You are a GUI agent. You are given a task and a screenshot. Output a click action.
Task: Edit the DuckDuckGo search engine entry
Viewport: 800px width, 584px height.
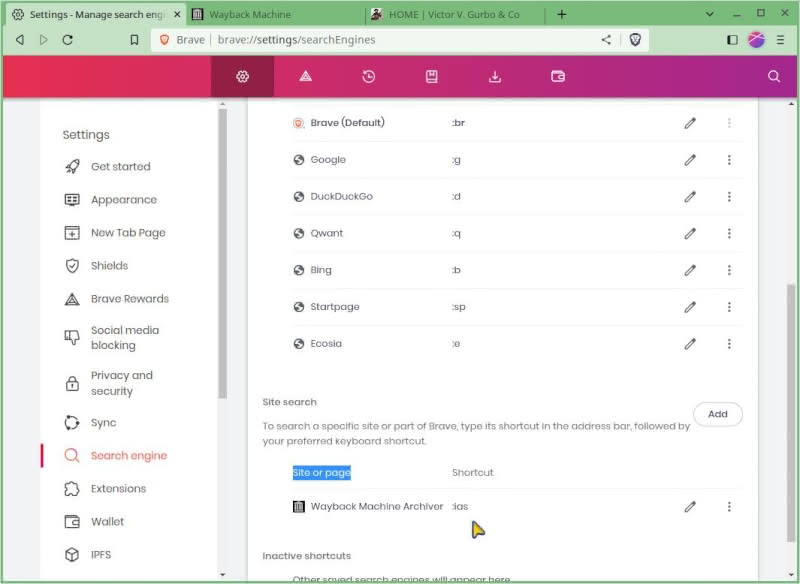(690, 196)
